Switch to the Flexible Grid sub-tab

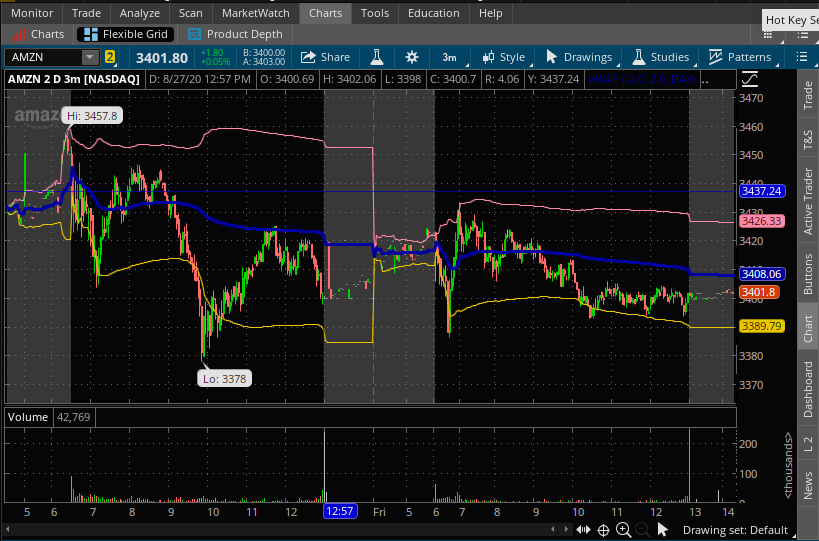[x=125, y=34]
